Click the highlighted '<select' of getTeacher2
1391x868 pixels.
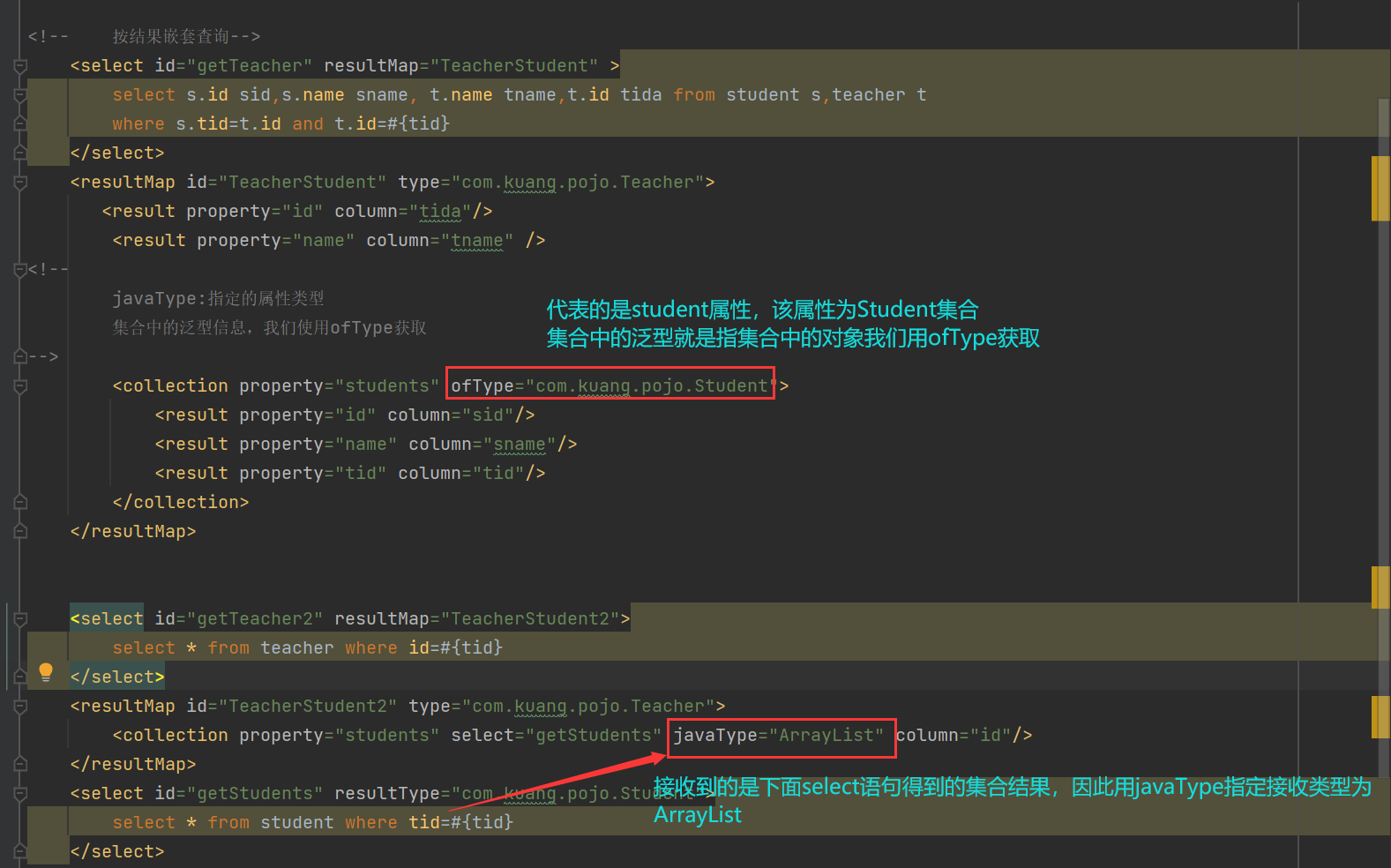(107, 619)
